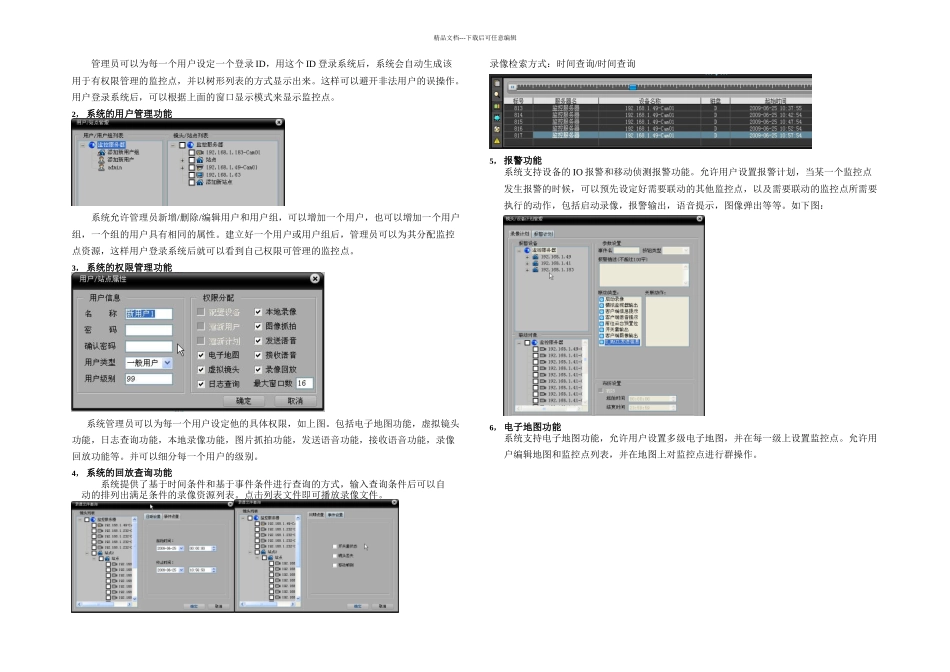Click the 最大窗口数 field showing 16
The height and width of the screenshot is (672, 950).
[x=305, y=383]
